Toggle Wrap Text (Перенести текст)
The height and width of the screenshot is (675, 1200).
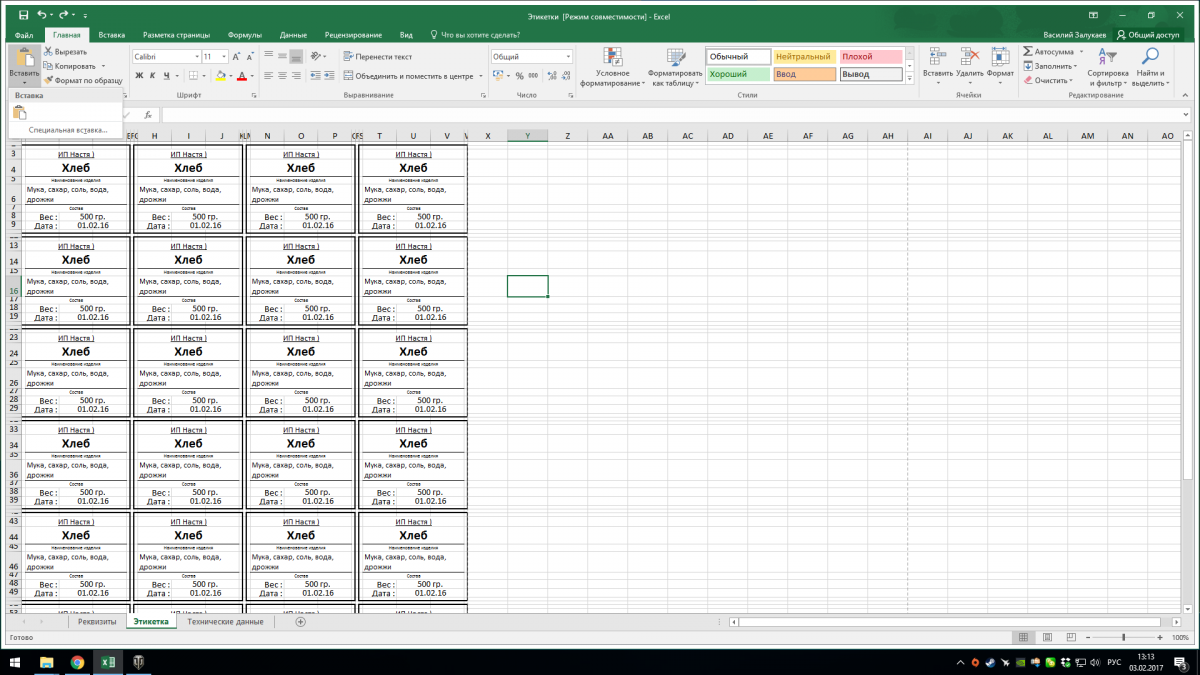click(377, 57)
